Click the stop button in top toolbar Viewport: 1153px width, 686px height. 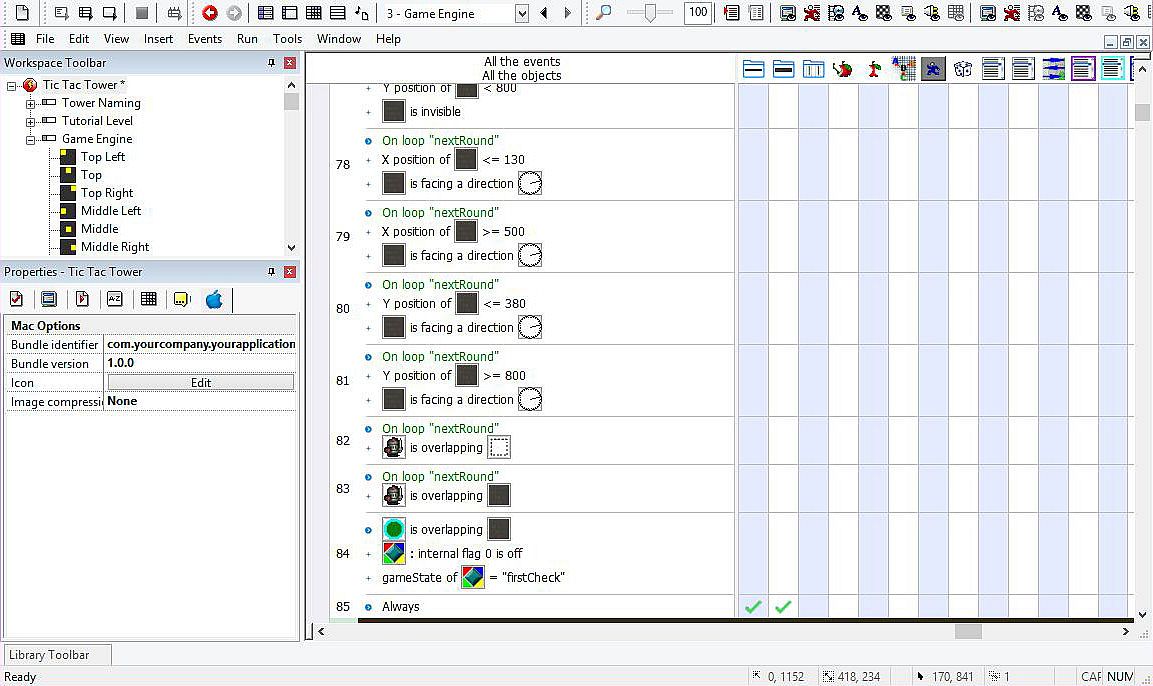pos(142,13)
